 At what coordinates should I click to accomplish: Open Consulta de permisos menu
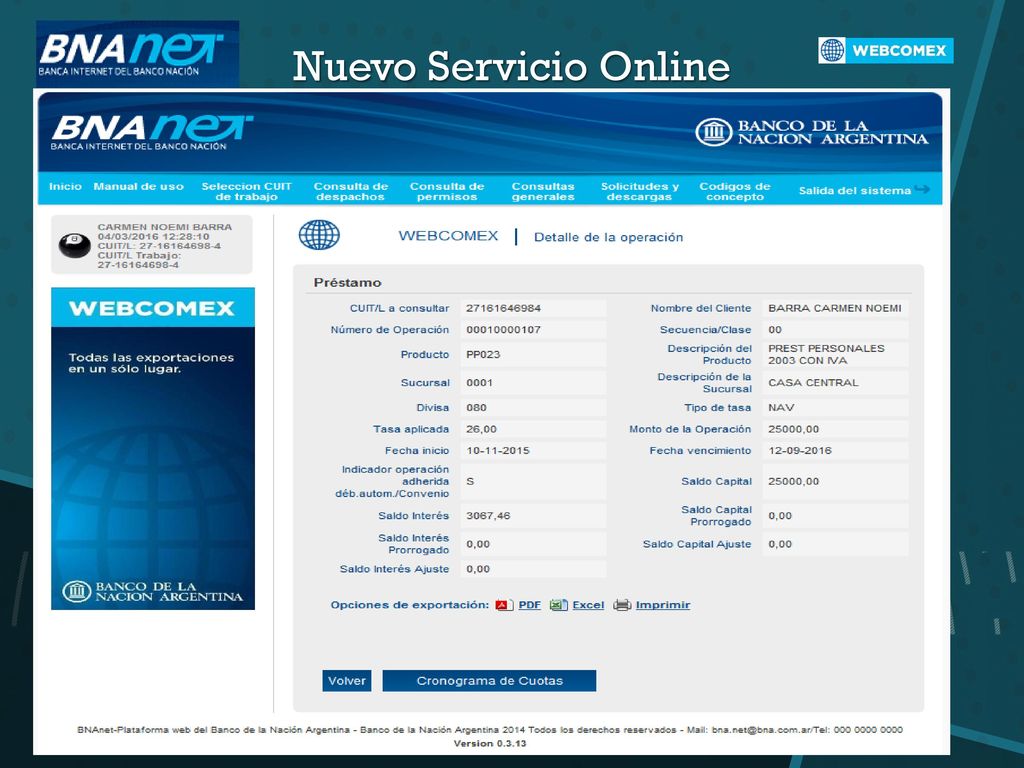[447, 191]
